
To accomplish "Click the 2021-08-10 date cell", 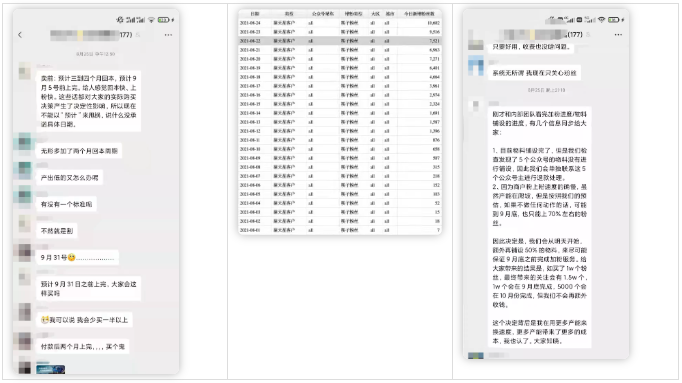I will 250,149.
